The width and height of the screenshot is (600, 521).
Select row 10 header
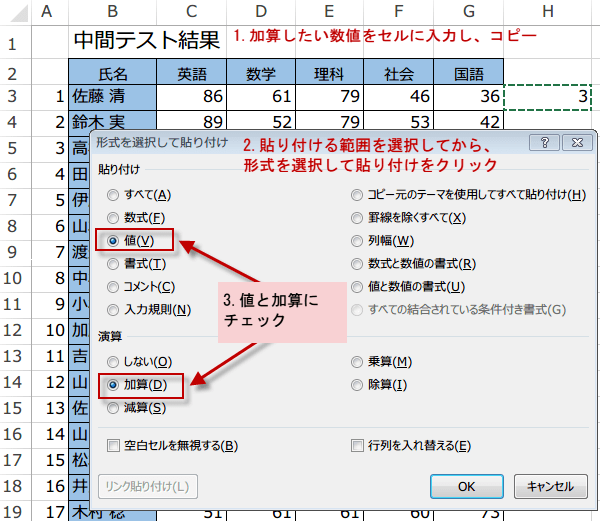15,279
